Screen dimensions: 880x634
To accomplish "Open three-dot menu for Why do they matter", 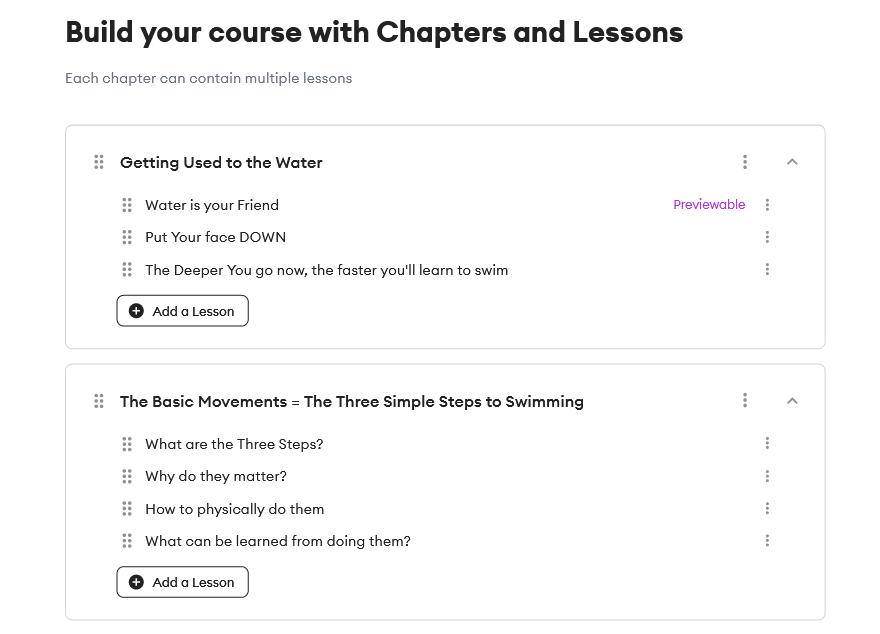I will click(x=767, y=476).
